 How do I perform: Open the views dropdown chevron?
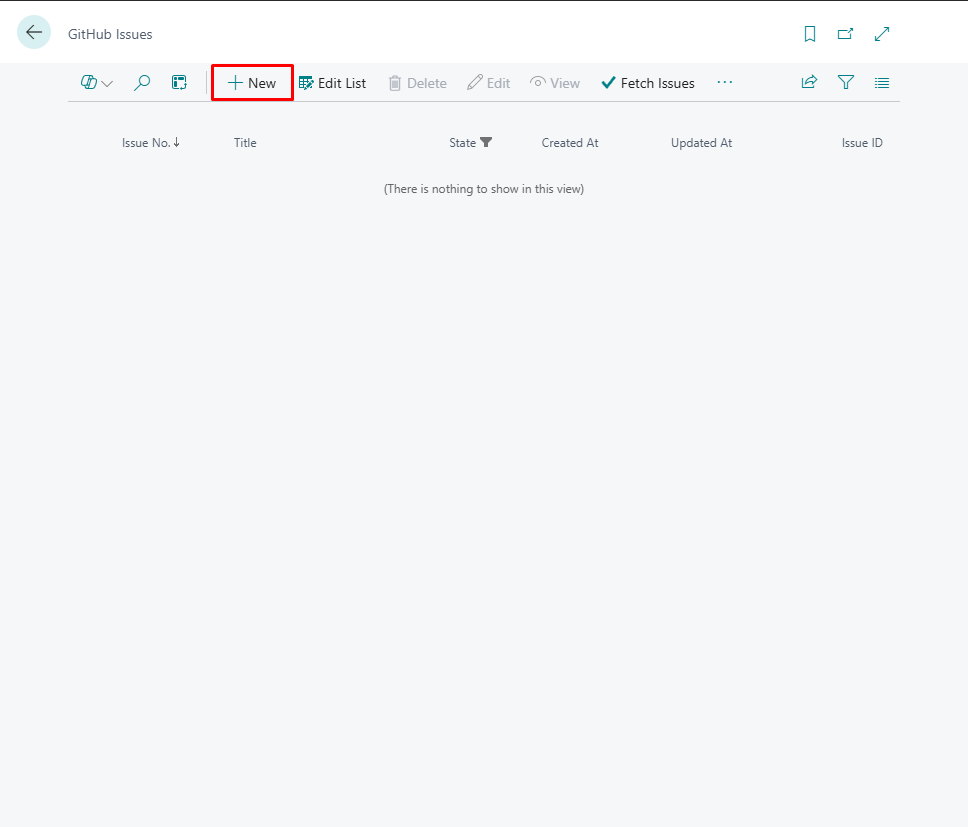click(107, 83)
